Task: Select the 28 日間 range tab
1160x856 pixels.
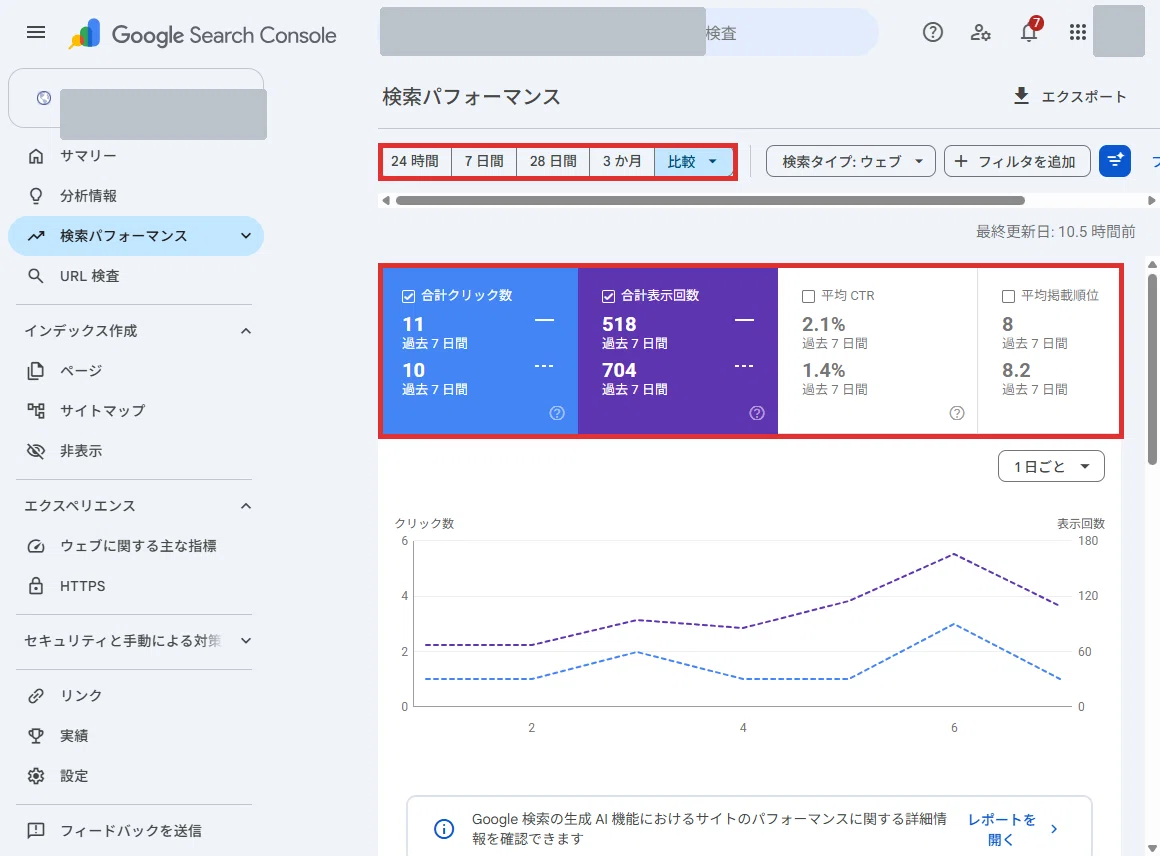Action: tap(553, 161)
